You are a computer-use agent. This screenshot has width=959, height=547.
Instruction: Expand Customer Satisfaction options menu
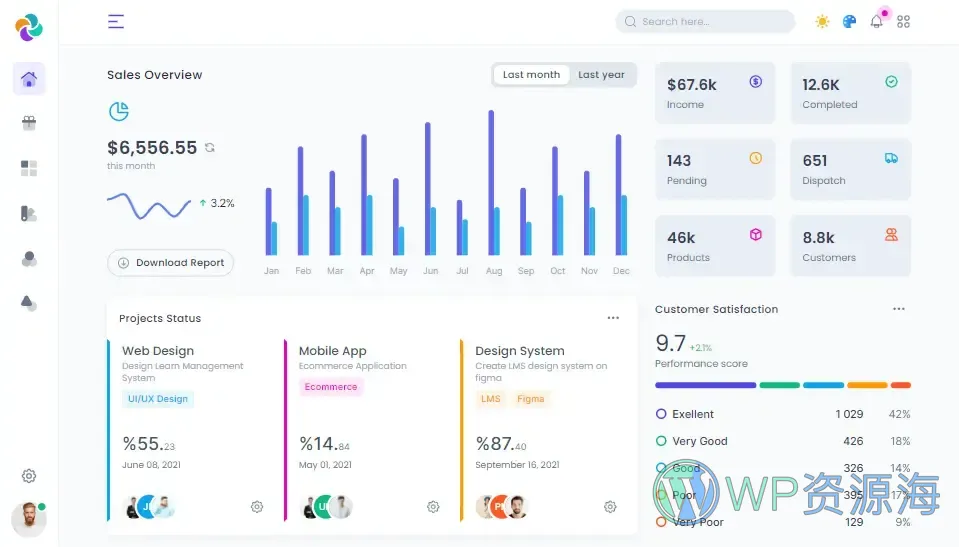click(x=899, y=309)
